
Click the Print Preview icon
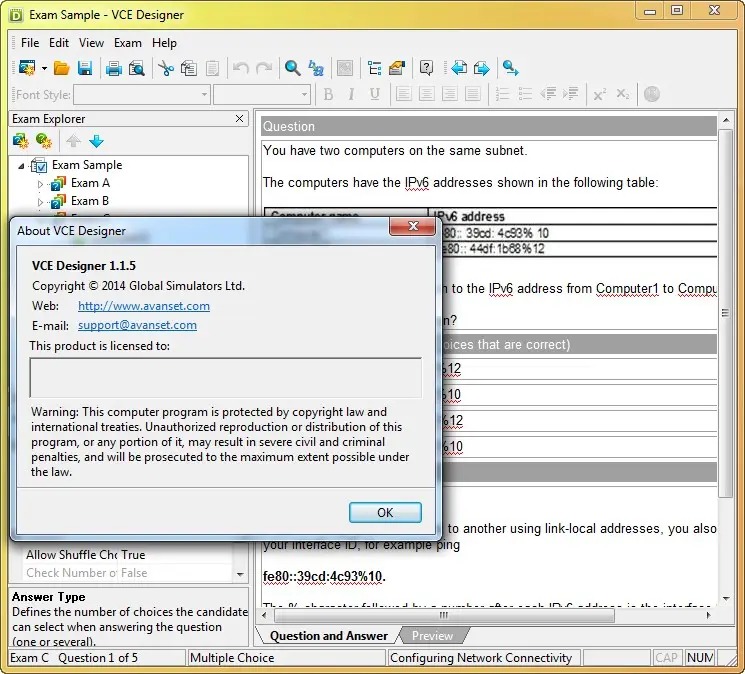point(137,68)
